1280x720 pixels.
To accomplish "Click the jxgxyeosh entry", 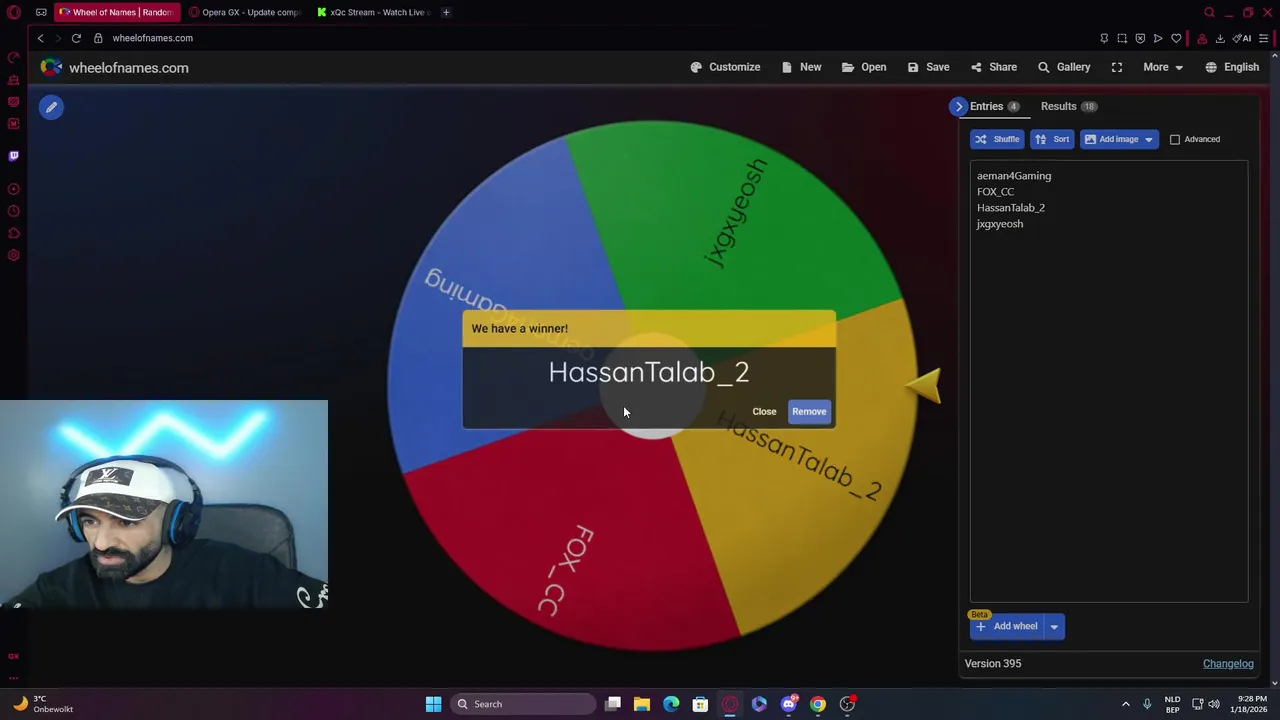I will 1000,224.
